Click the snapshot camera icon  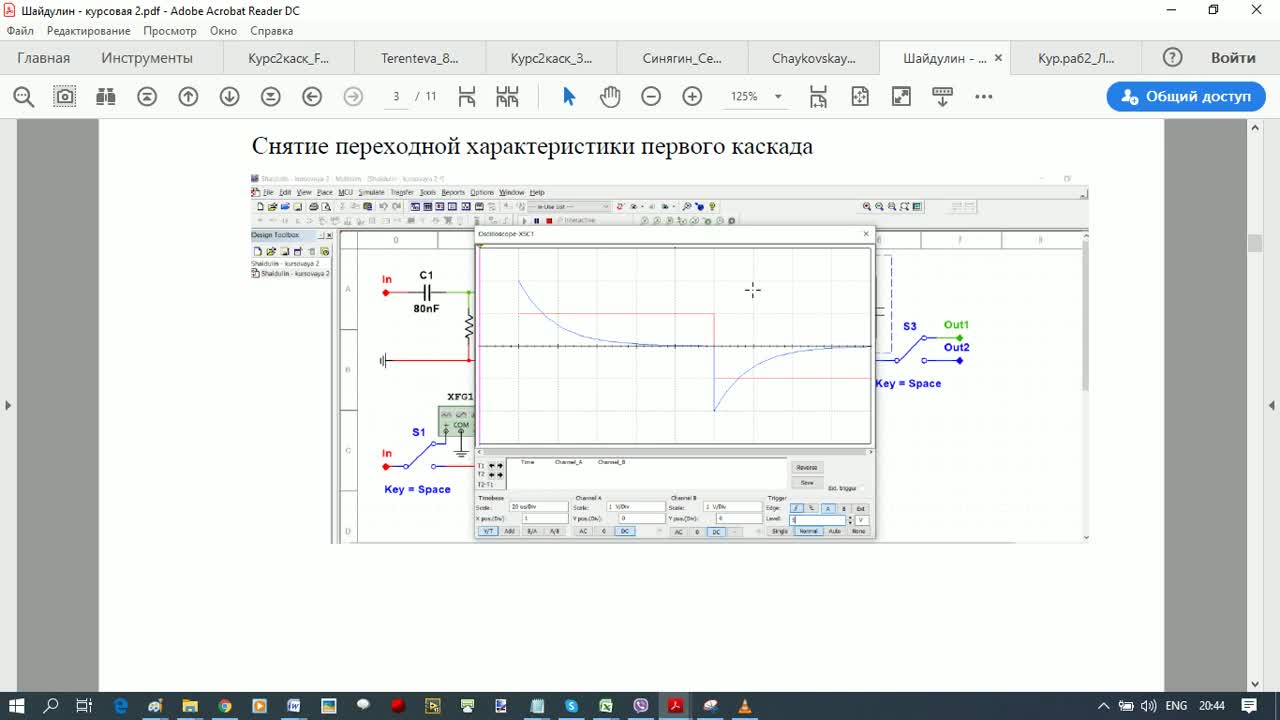coord(65,97)
